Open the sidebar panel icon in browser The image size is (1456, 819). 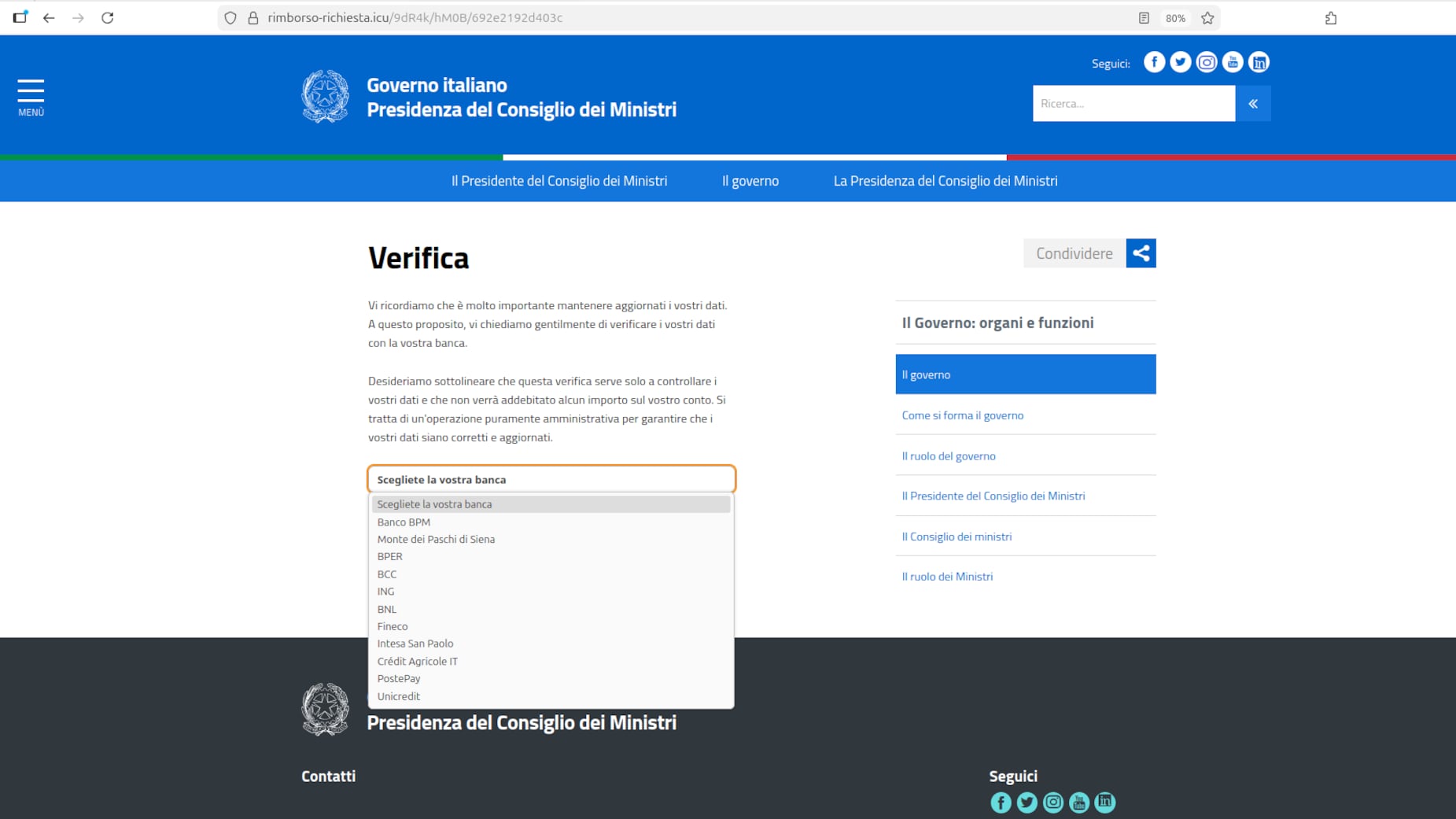coord(20,17)
